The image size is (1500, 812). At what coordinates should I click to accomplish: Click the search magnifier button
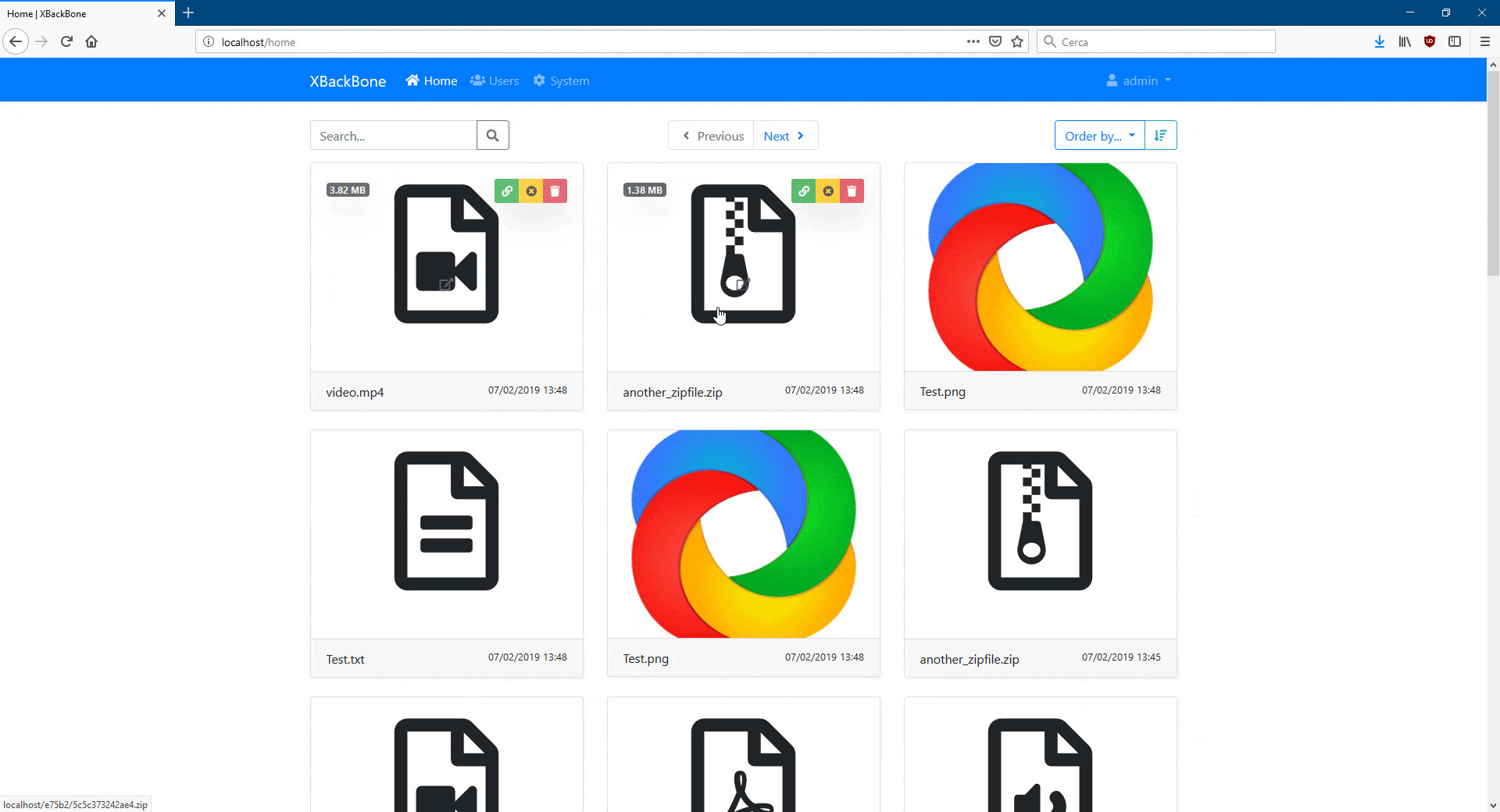493,135
